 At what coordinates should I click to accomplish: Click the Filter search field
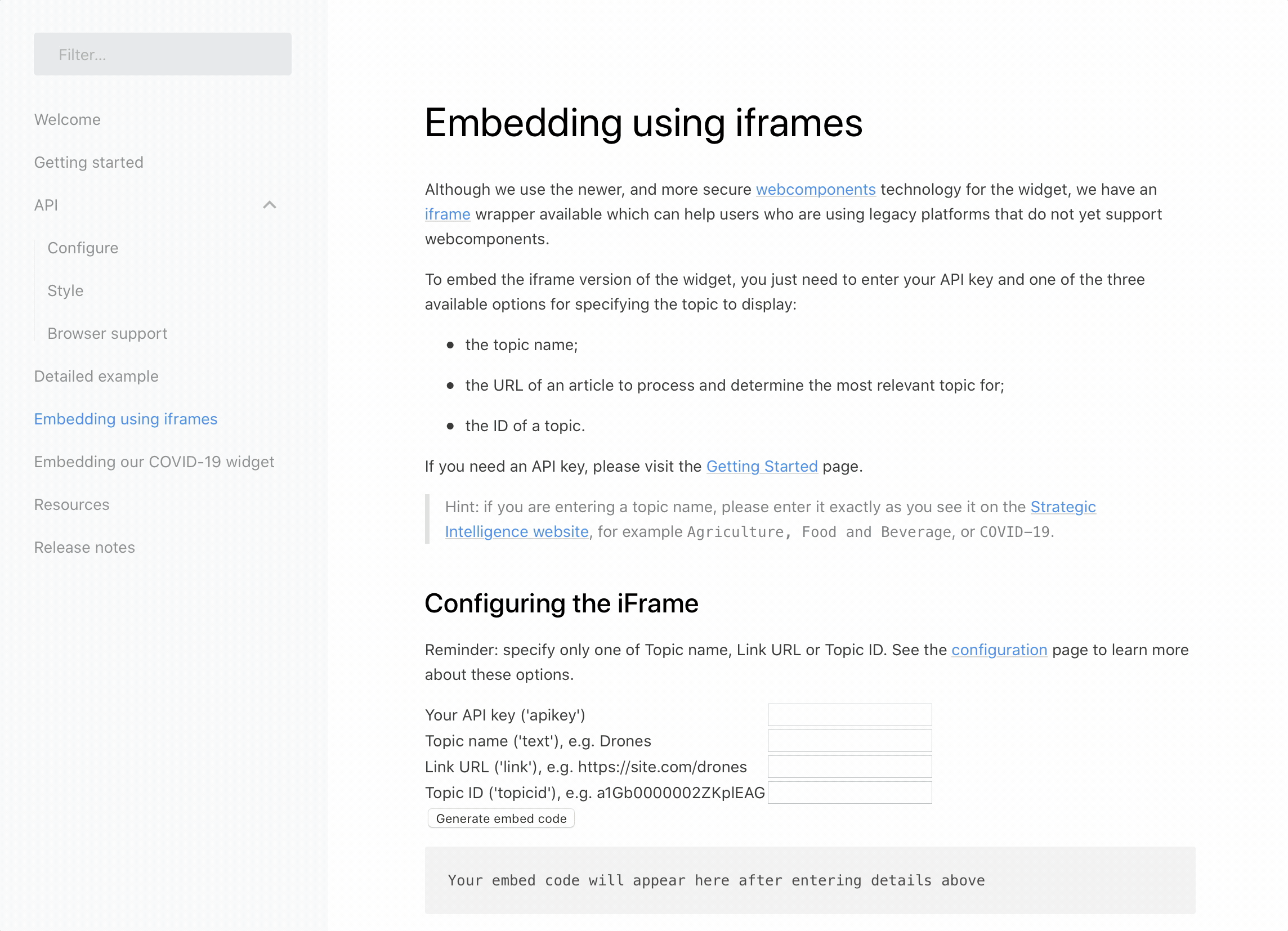pyautogui.click(x=163, y=54)
